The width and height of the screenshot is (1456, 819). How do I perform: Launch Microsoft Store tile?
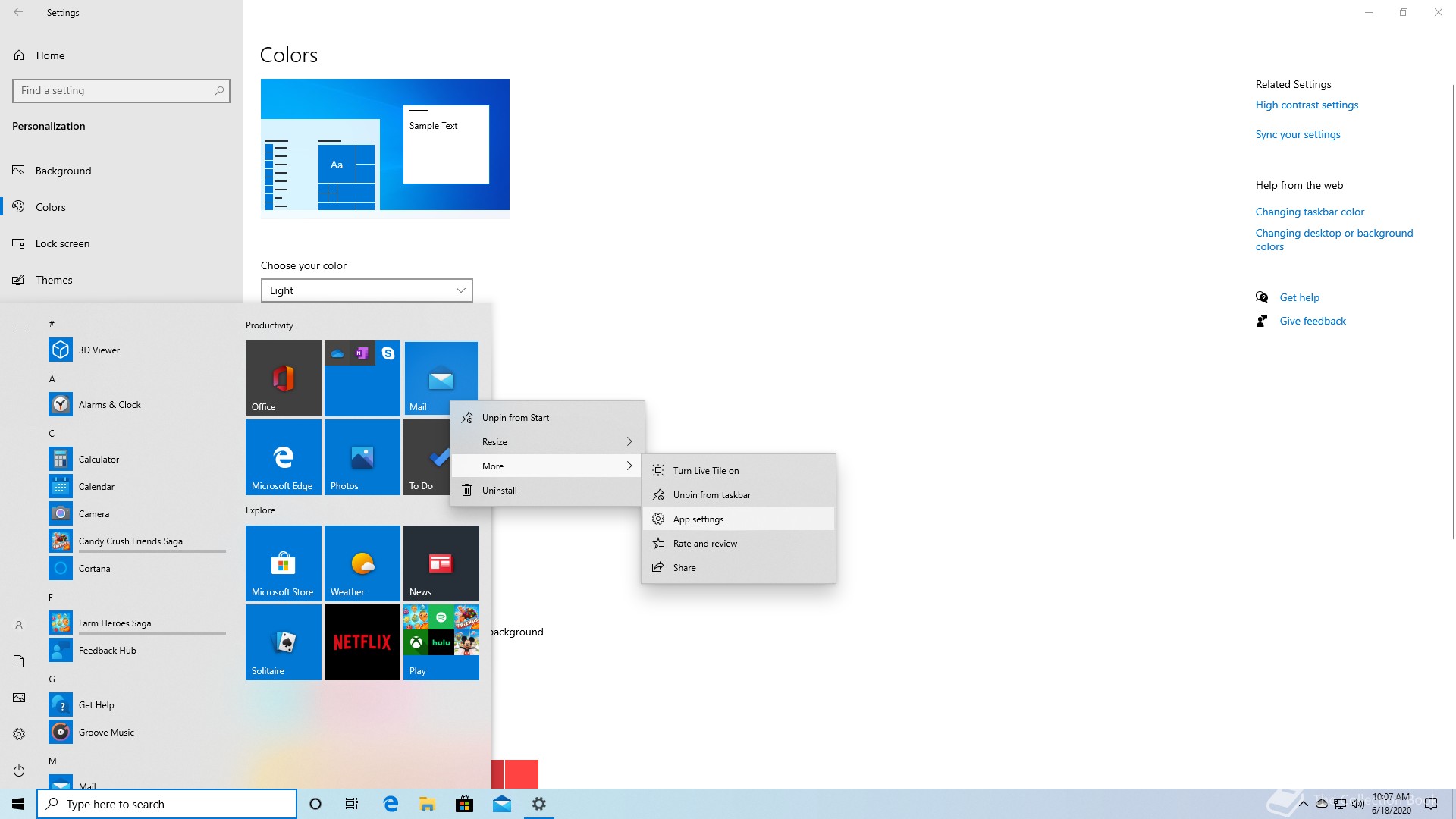[283, 563]
